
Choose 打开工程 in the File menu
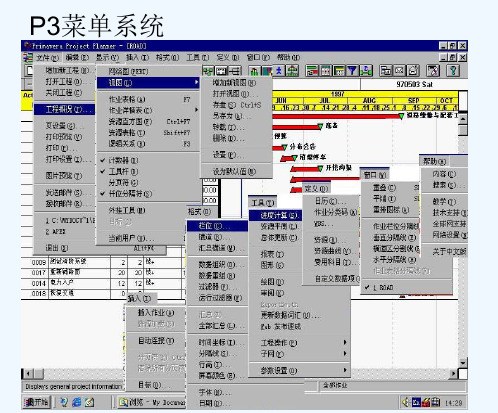pos(64,82)
